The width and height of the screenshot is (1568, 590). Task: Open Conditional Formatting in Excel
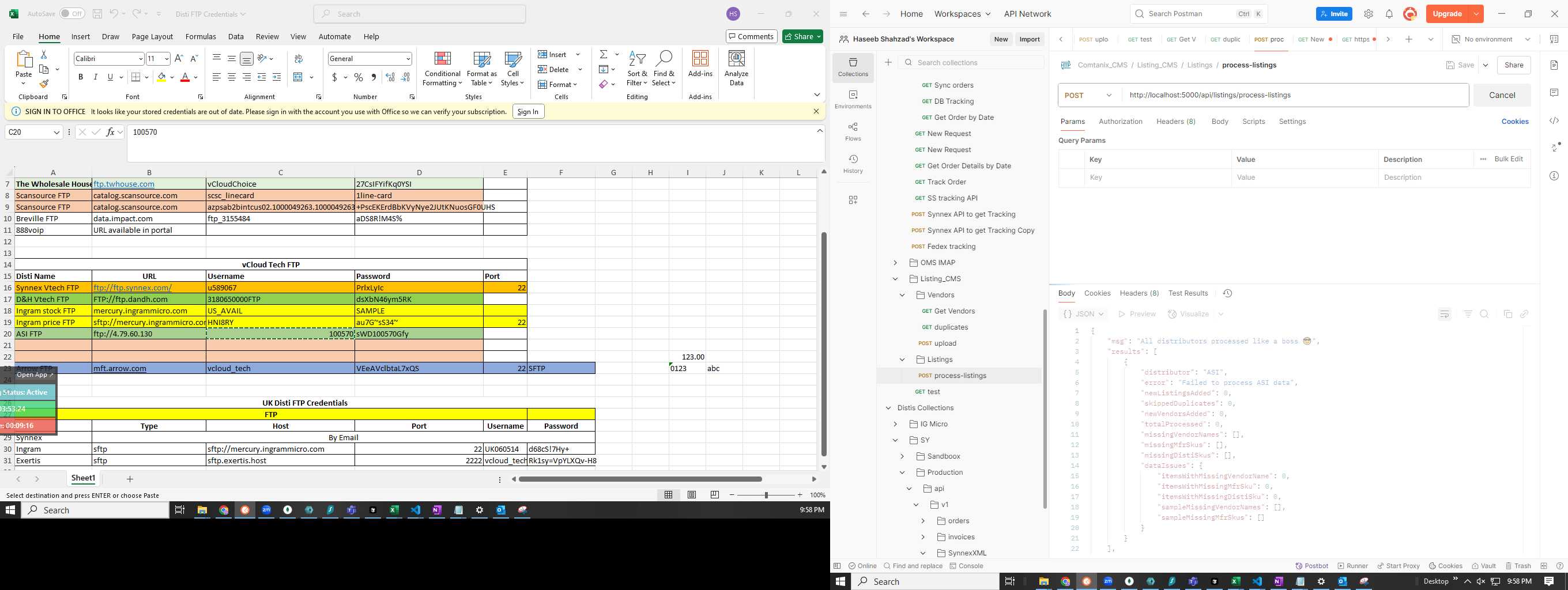pyautogui.click(x=443, y=69)
